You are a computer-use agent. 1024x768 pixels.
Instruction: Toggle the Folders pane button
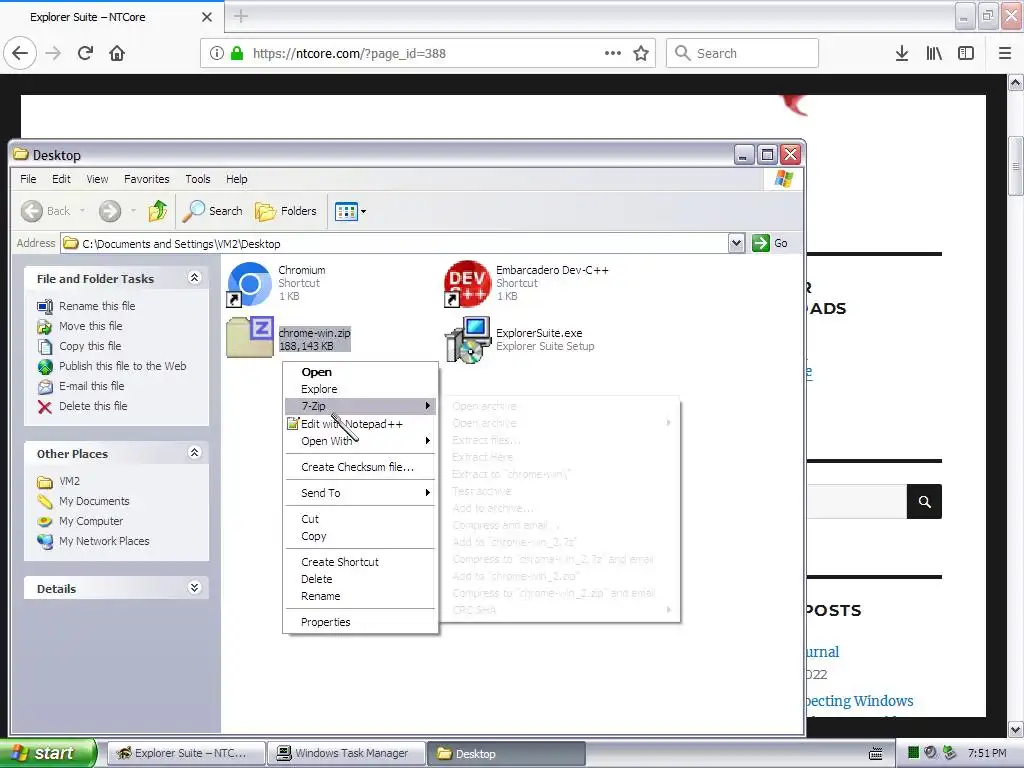coord(285,211)
